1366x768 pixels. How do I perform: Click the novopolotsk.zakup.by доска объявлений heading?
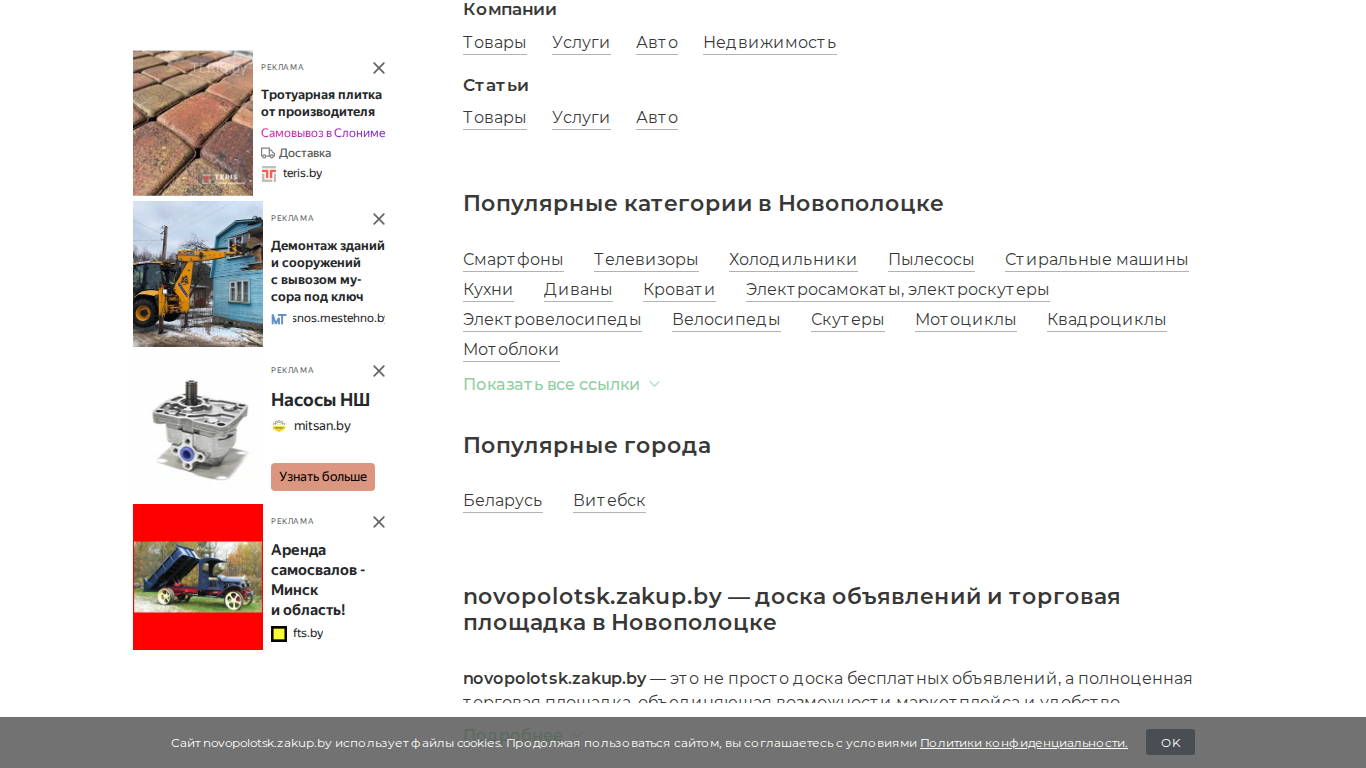pos(791,610)
